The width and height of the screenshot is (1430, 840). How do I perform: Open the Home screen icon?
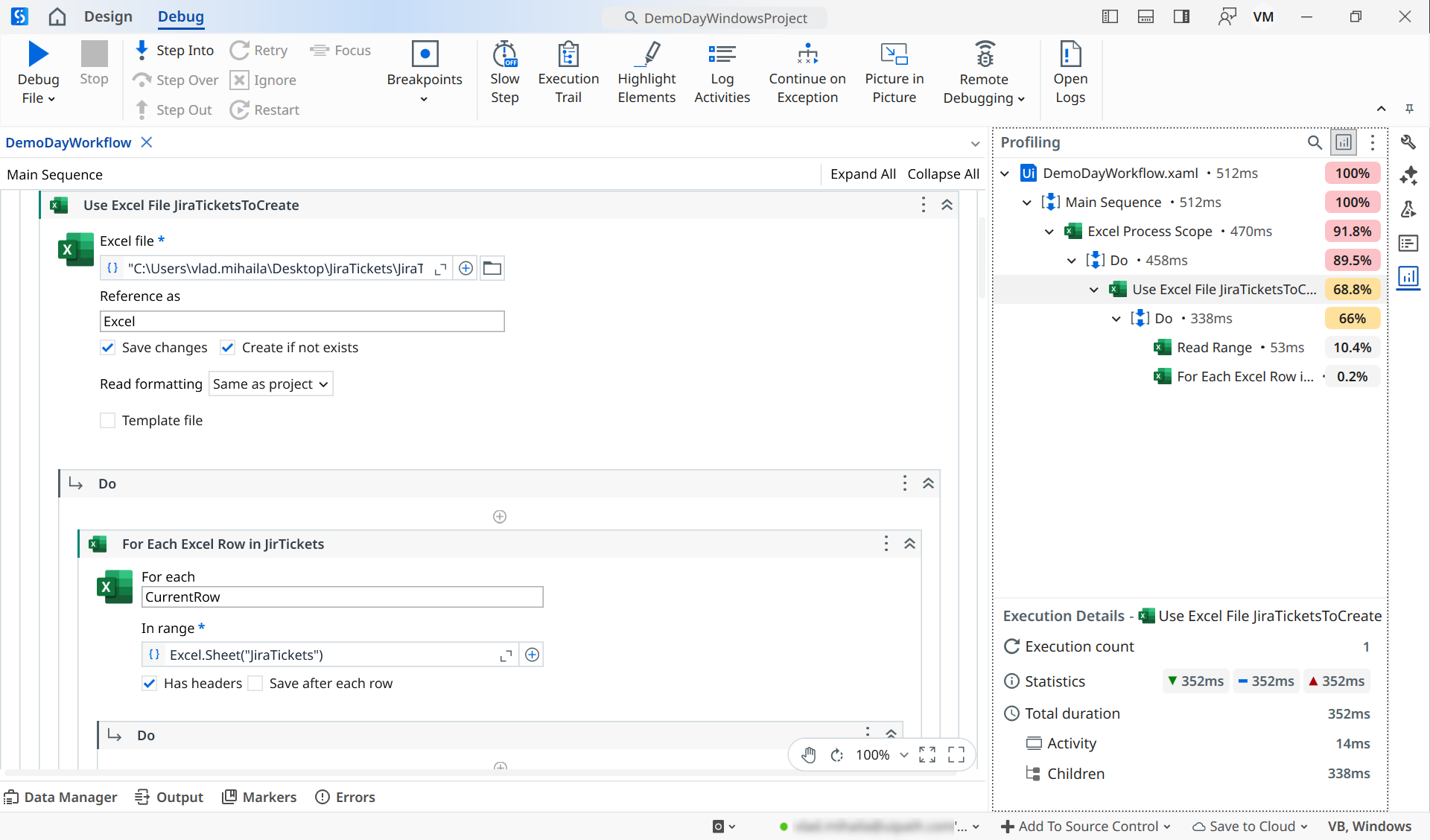coord(57,16)
